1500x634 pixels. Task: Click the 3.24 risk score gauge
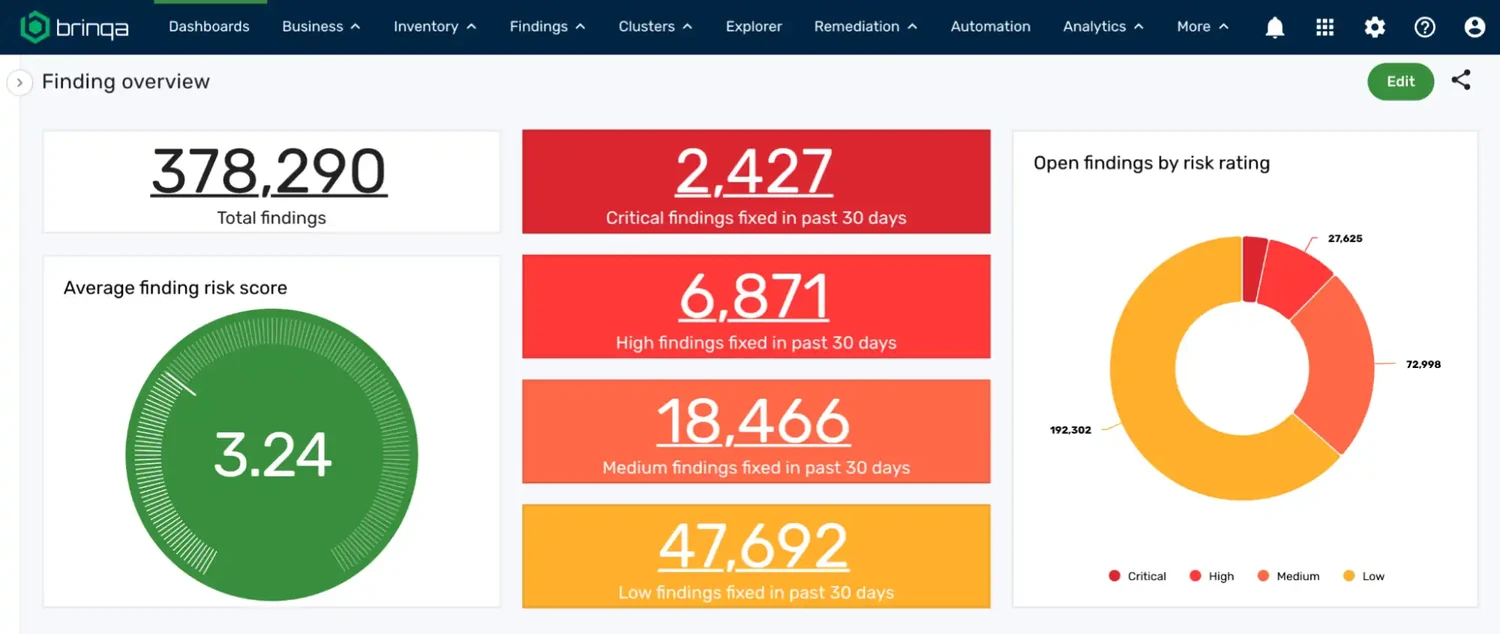pos(272,456)
